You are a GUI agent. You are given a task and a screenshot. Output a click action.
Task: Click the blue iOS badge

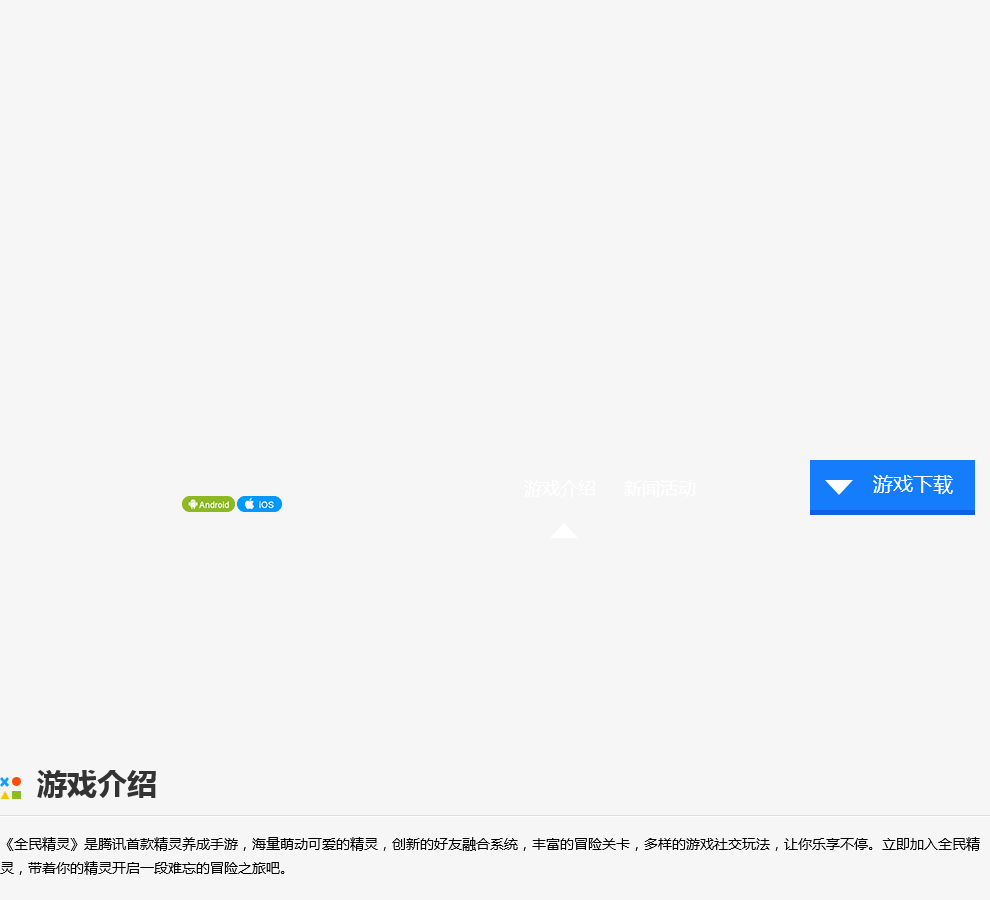tap(259, 504)
